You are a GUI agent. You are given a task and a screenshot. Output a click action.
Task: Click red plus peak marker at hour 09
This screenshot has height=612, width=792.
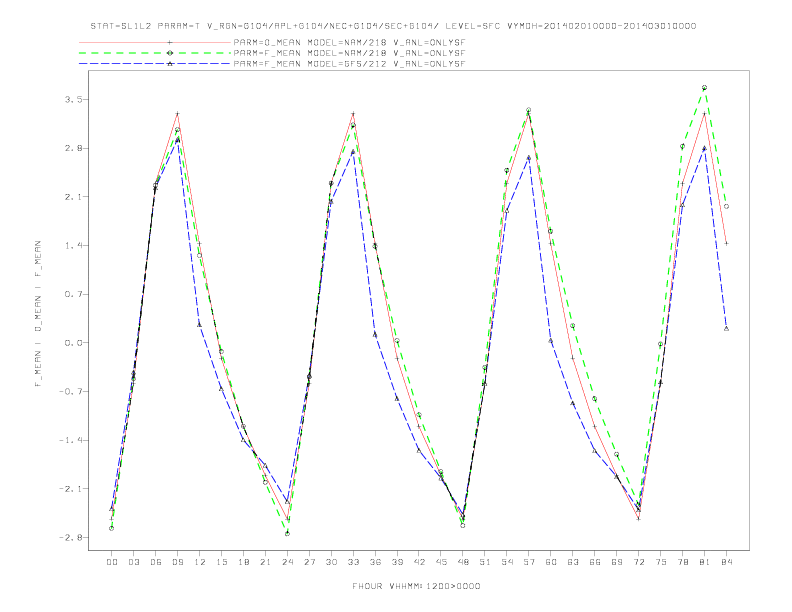pos(177,114)
